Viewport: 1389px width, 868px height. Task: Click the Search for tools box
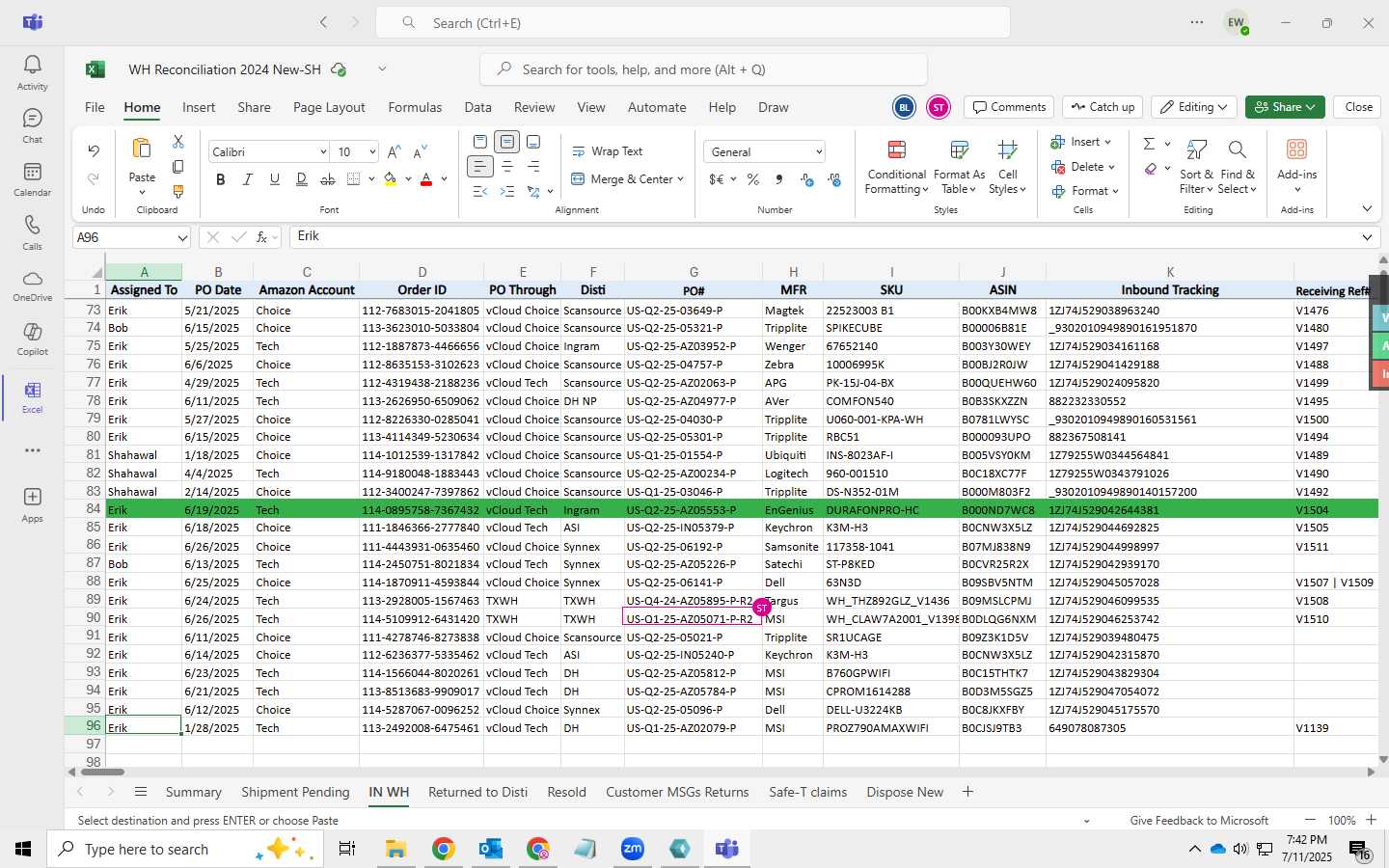pos(703,69)
